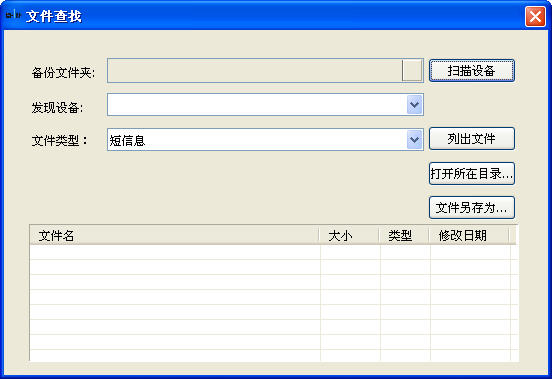Click the 列出文件 button
This screenshot has height=379, width=552.
tap(472, 139)
